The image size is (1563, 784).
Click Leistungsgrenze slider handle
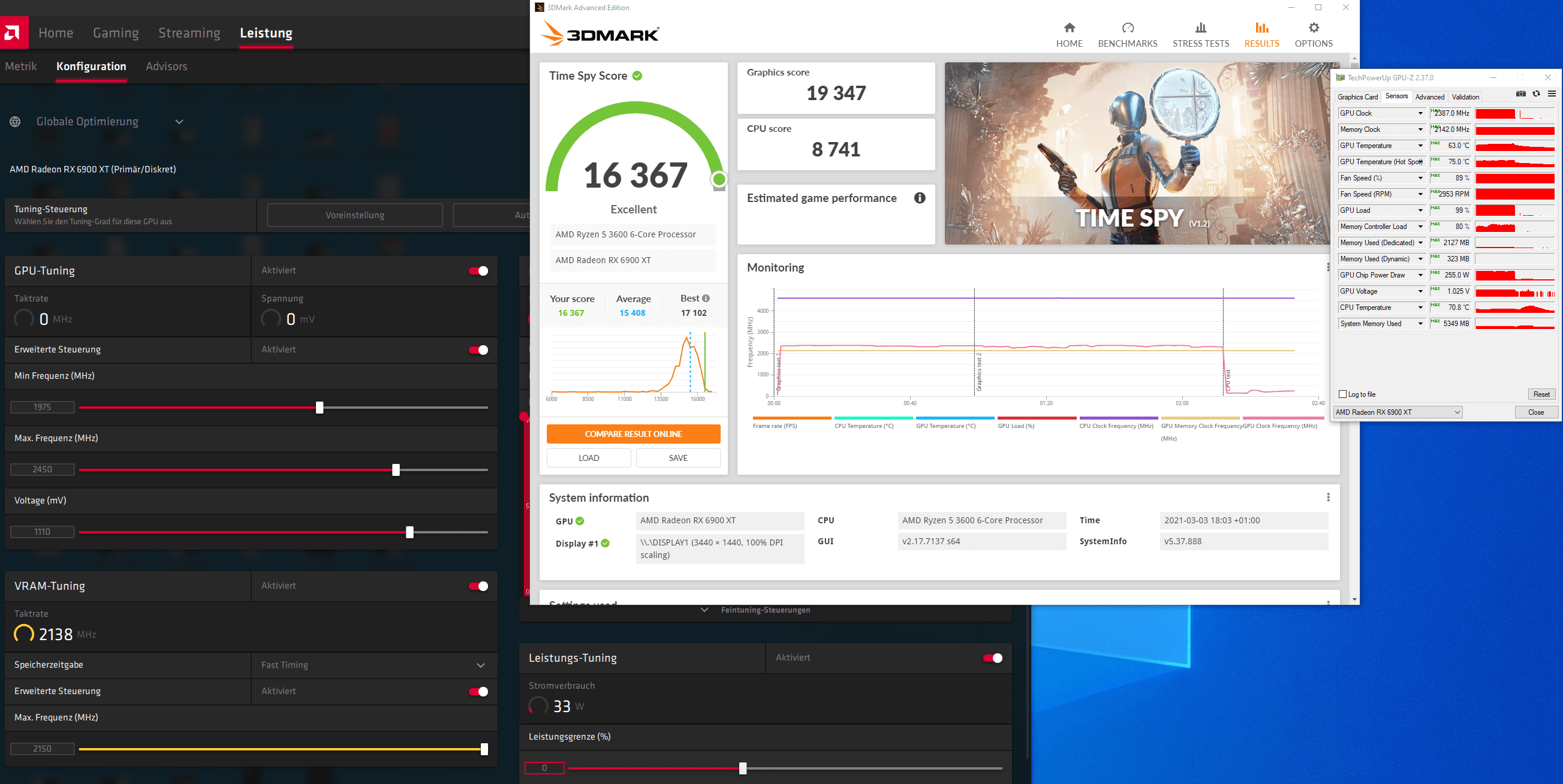pos(743,768)
